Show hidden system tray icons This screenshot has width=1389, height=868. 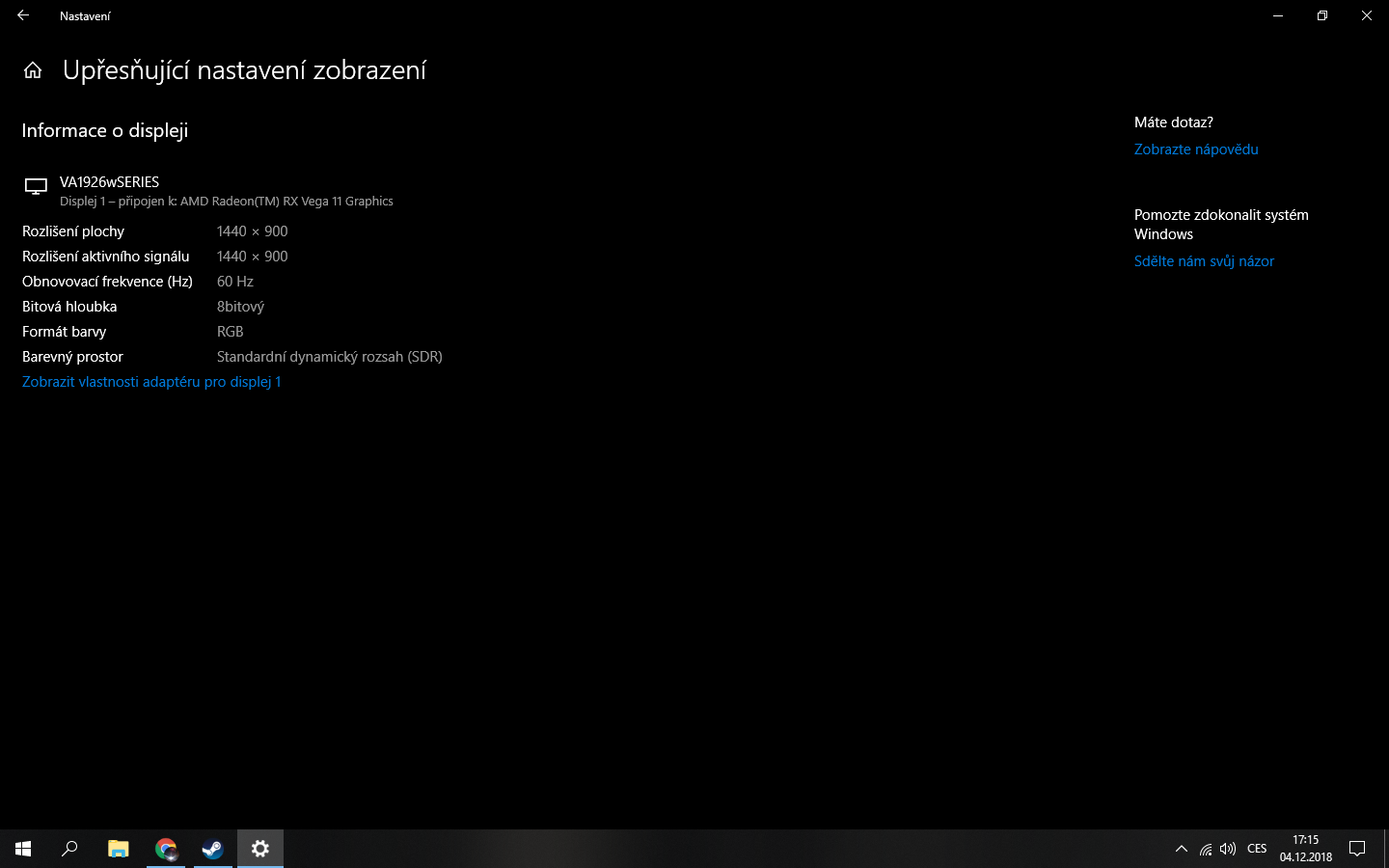[x=1182, y=849]
